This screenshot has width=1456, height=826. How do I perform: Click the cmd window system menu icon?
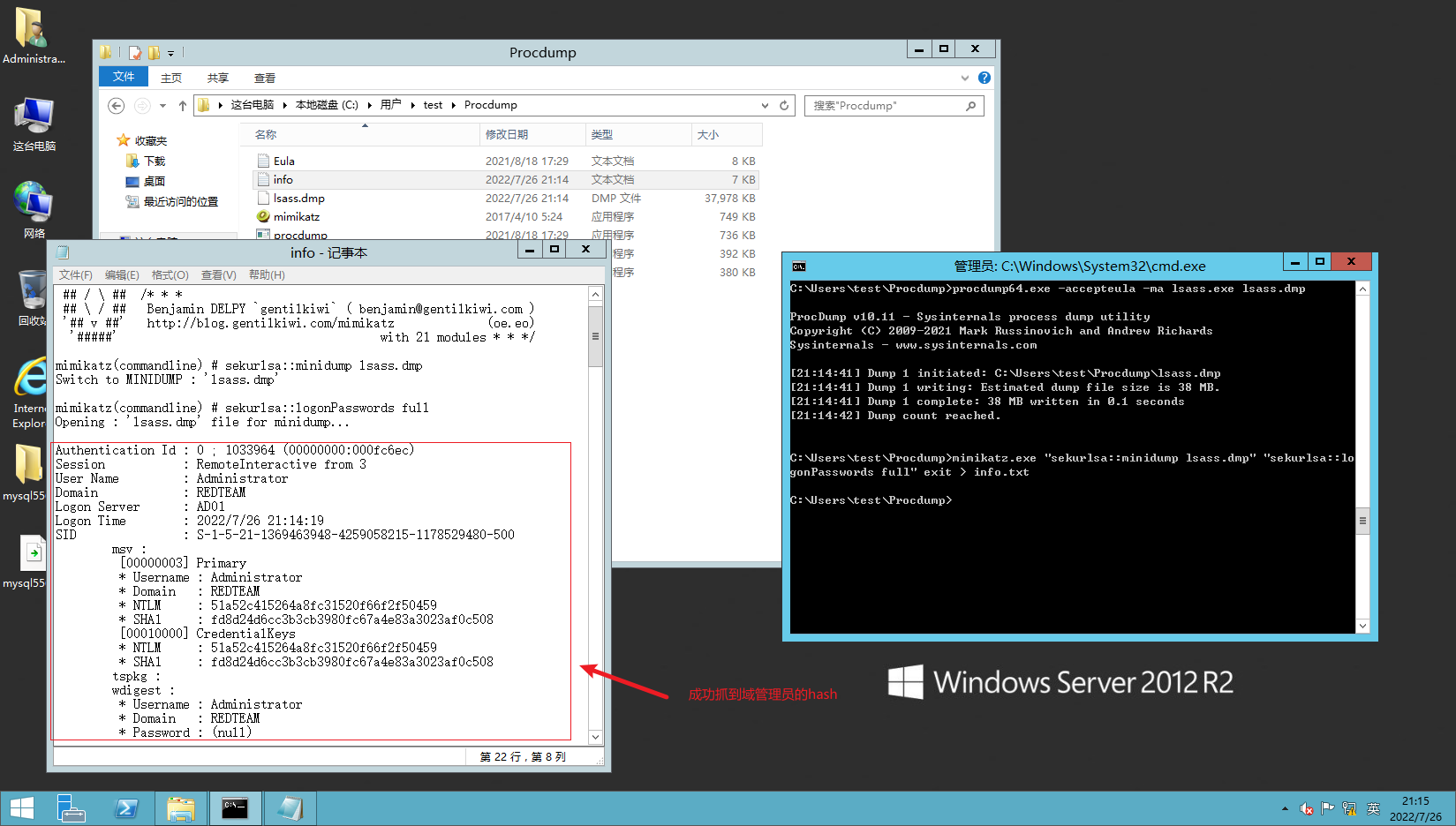tap(799, 266)
